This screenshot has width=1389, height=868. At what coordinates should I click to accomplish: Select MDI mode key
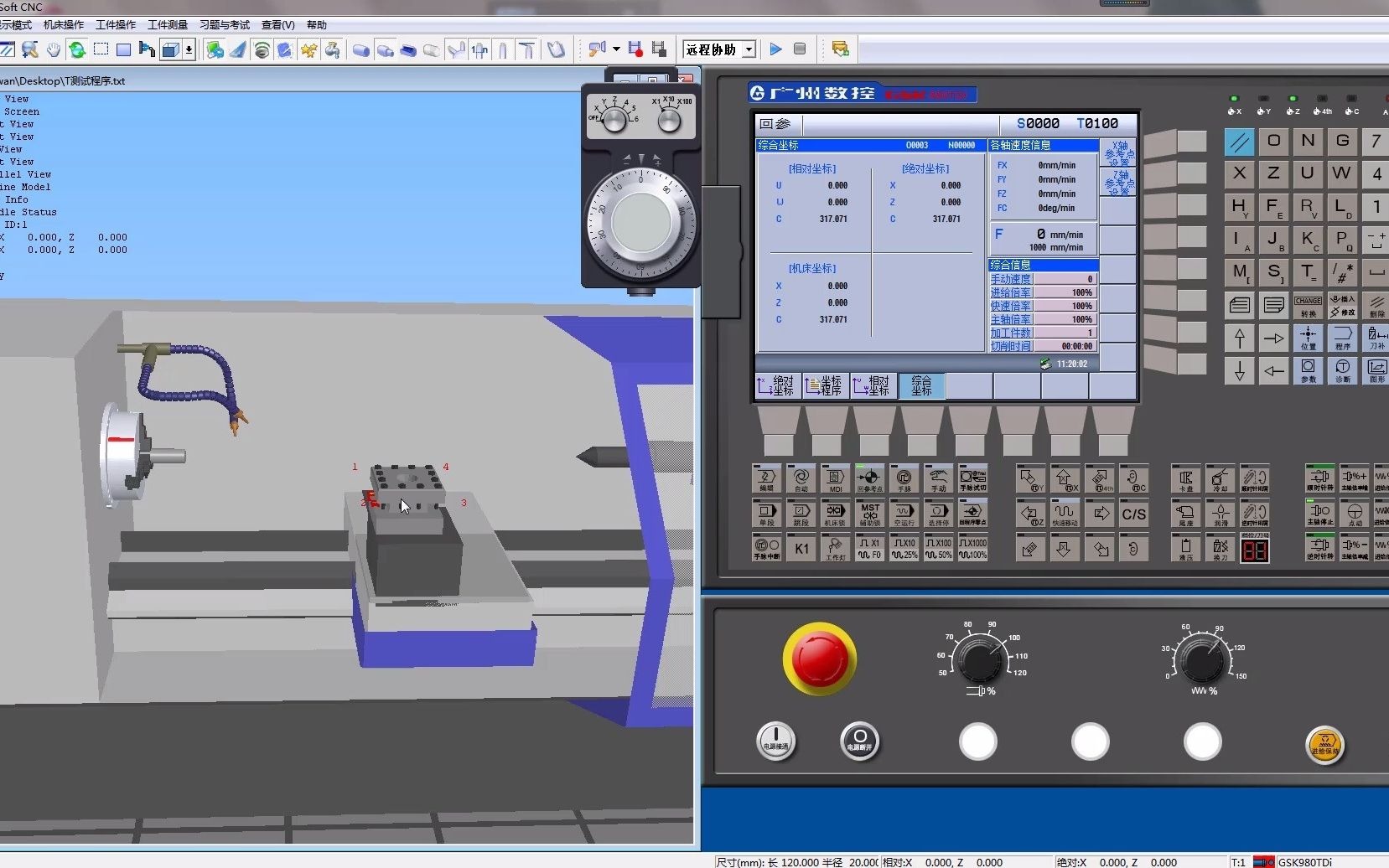[x=836, y=478]
